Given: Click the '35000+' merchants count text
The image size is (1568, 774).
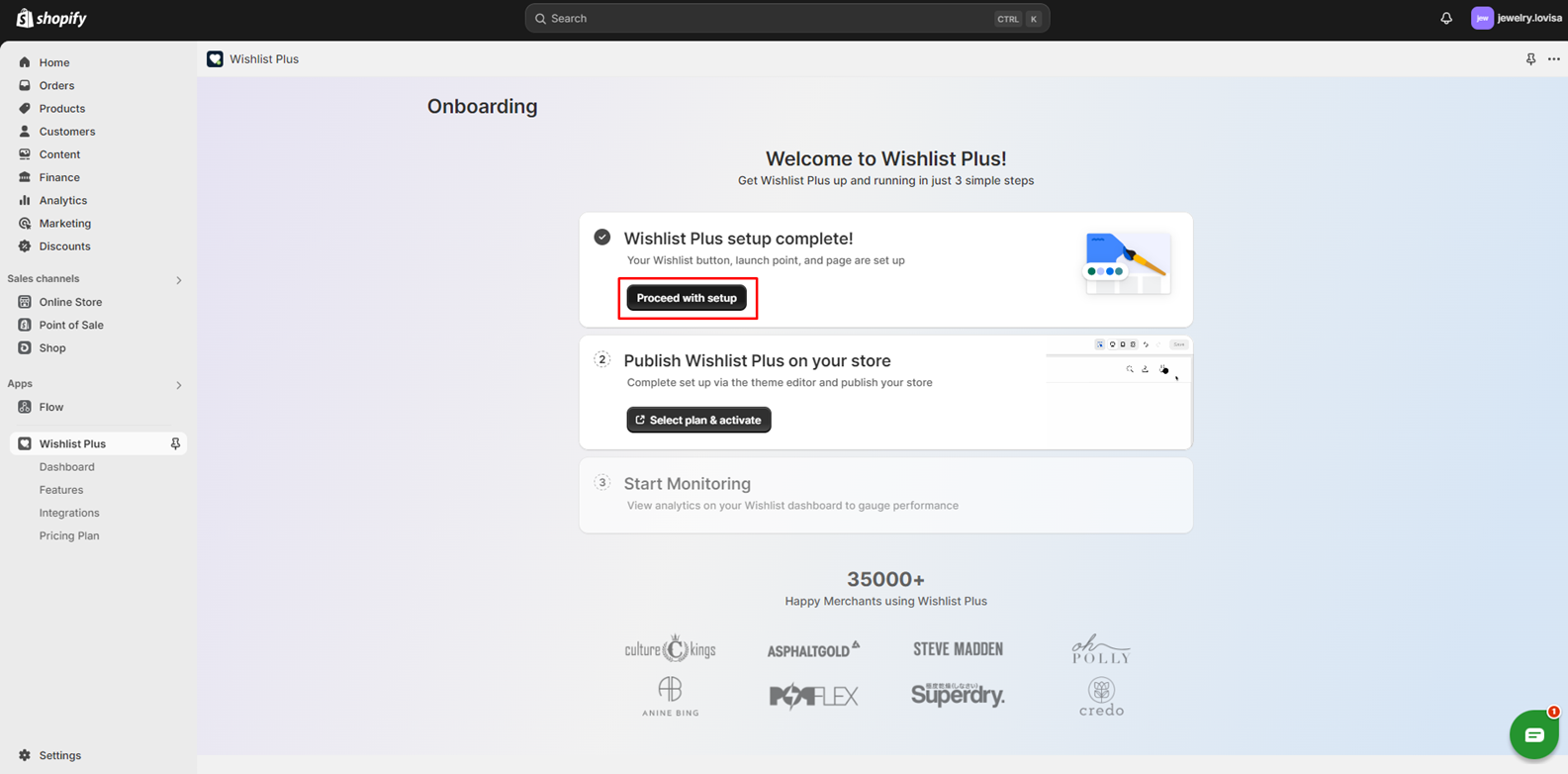Looking at the screenshot, I should (885, 579).
